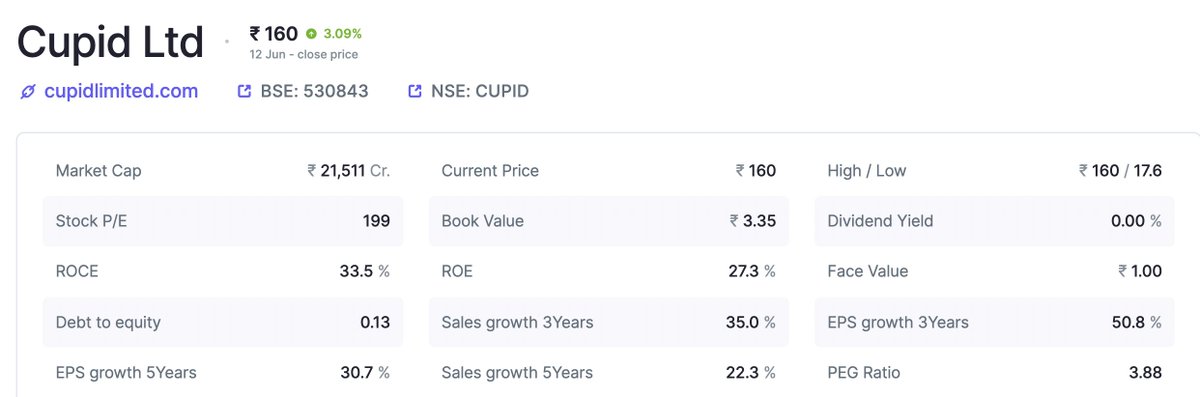Select the Market Cap ratio row
The height and width of the screenshot is (397, 1200).
pos(223,171)
